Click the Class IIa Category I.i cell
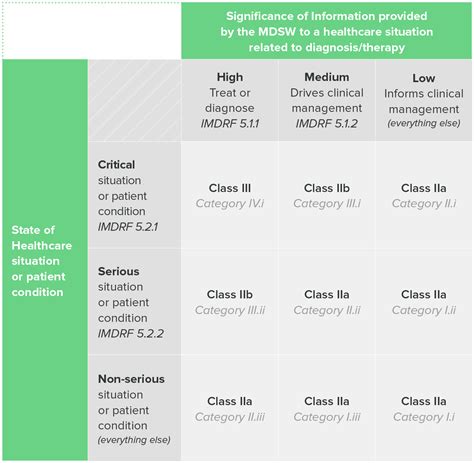Viewport: 474px width, 463px height. 424,408
